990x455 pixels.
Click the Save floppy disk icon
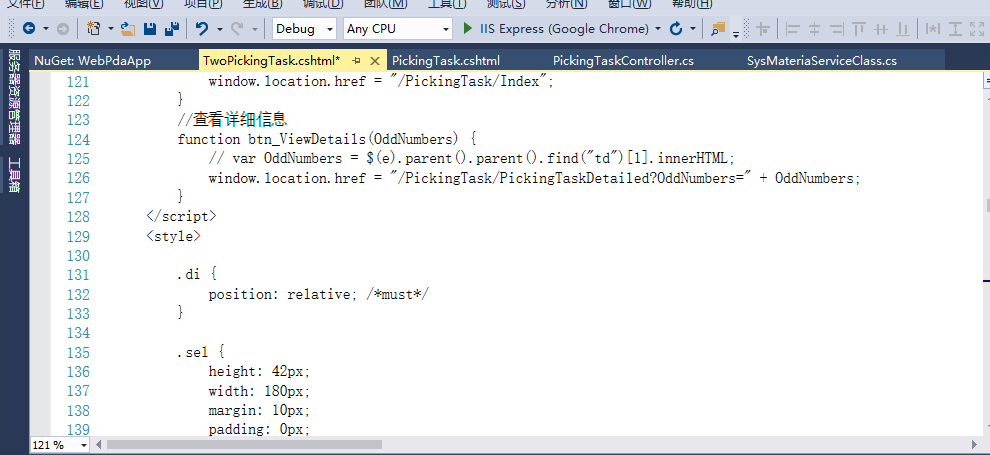(150, 28)
